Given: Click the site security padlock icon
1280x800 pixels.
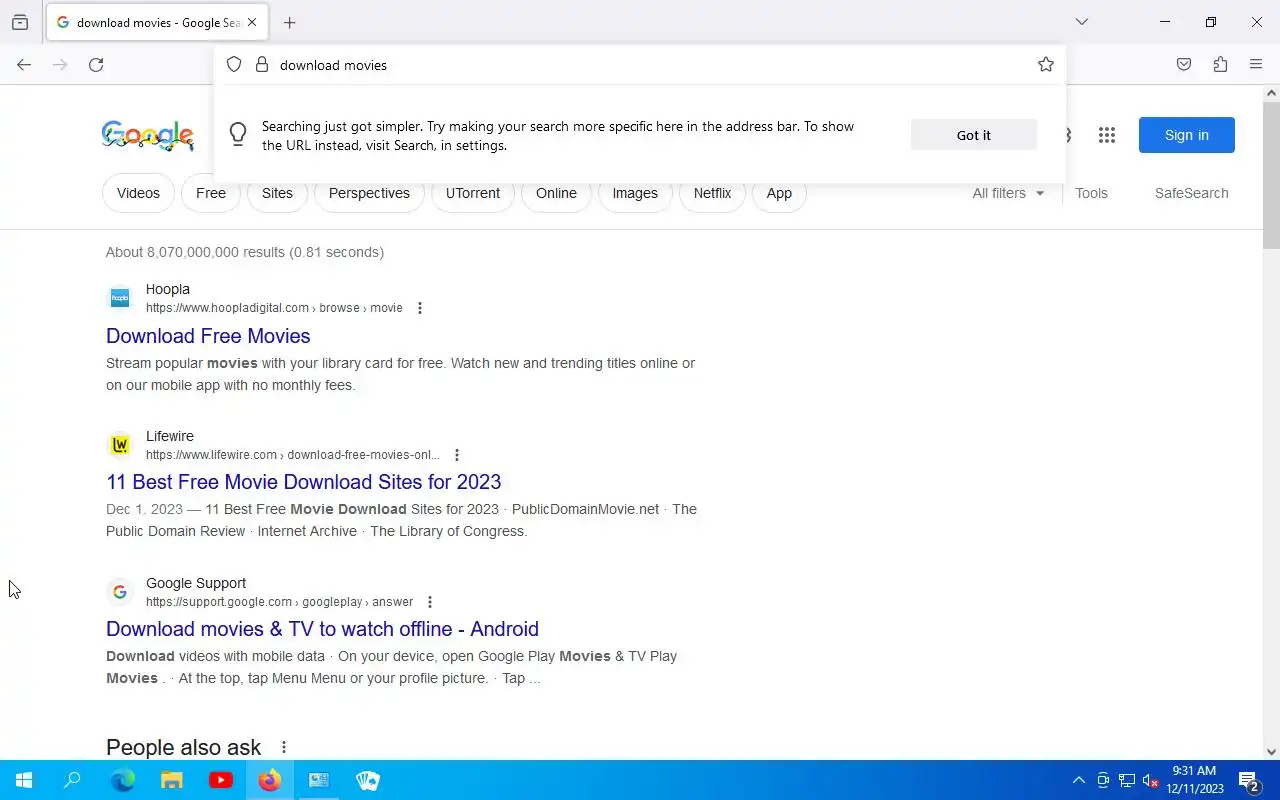Looking at the screenshot, I should (x=262, y=64).
